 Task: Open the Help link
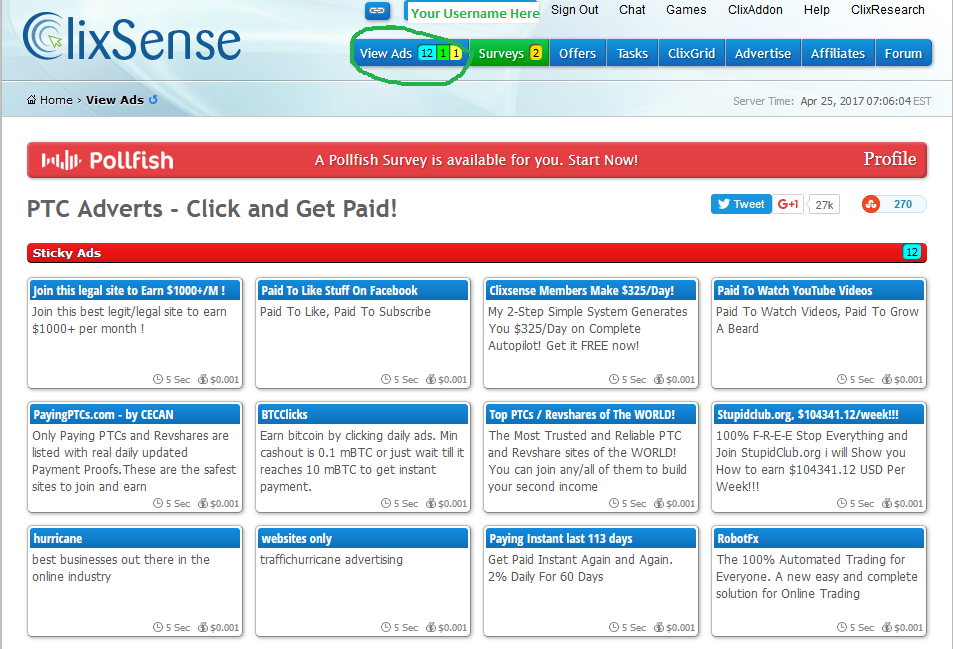point(816,10)
